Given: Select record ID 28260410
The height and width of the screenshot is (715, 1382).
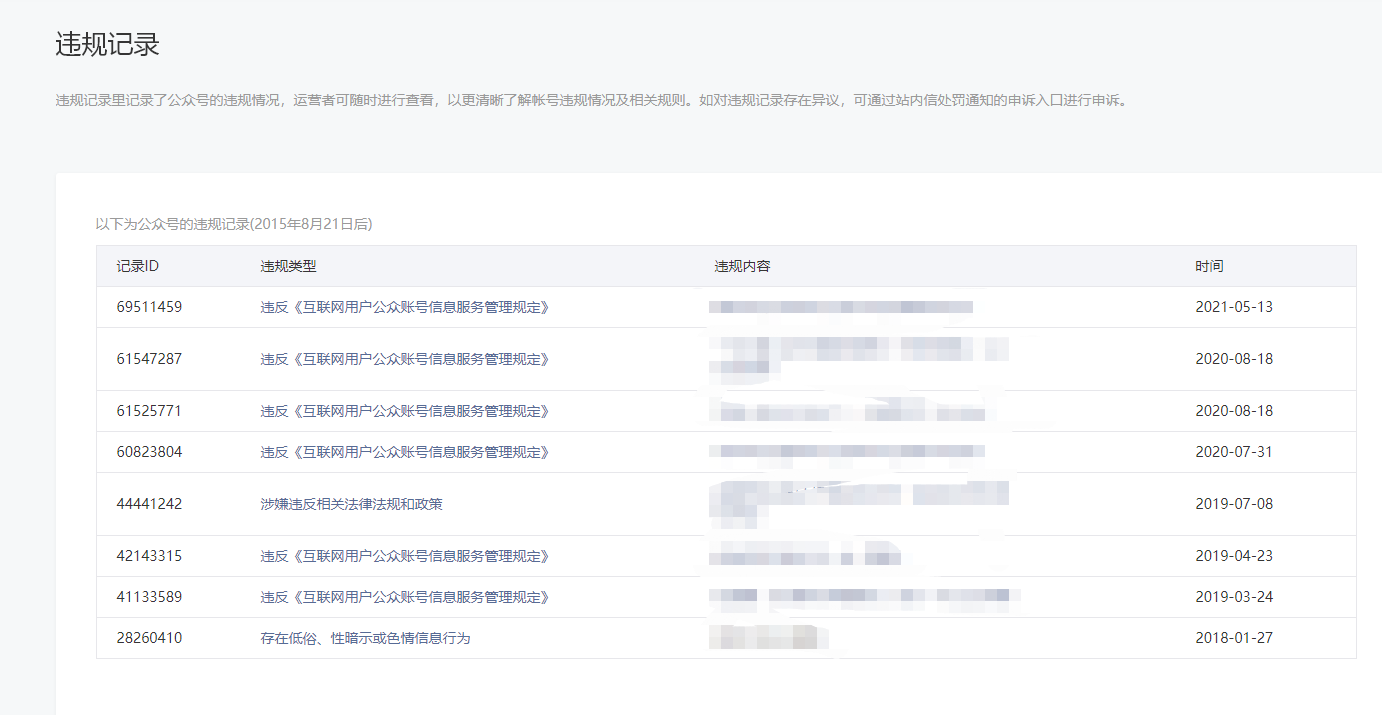Looking at the screenshot, I should click(149, 638).
